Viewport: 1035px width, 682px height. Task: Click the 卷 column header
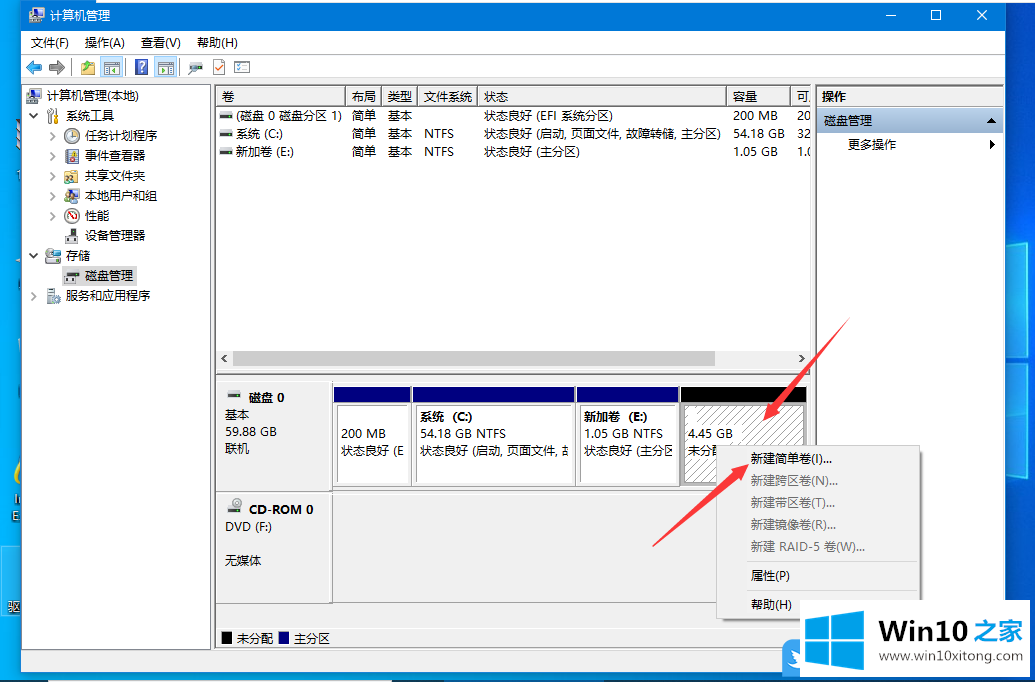point(281,96)
